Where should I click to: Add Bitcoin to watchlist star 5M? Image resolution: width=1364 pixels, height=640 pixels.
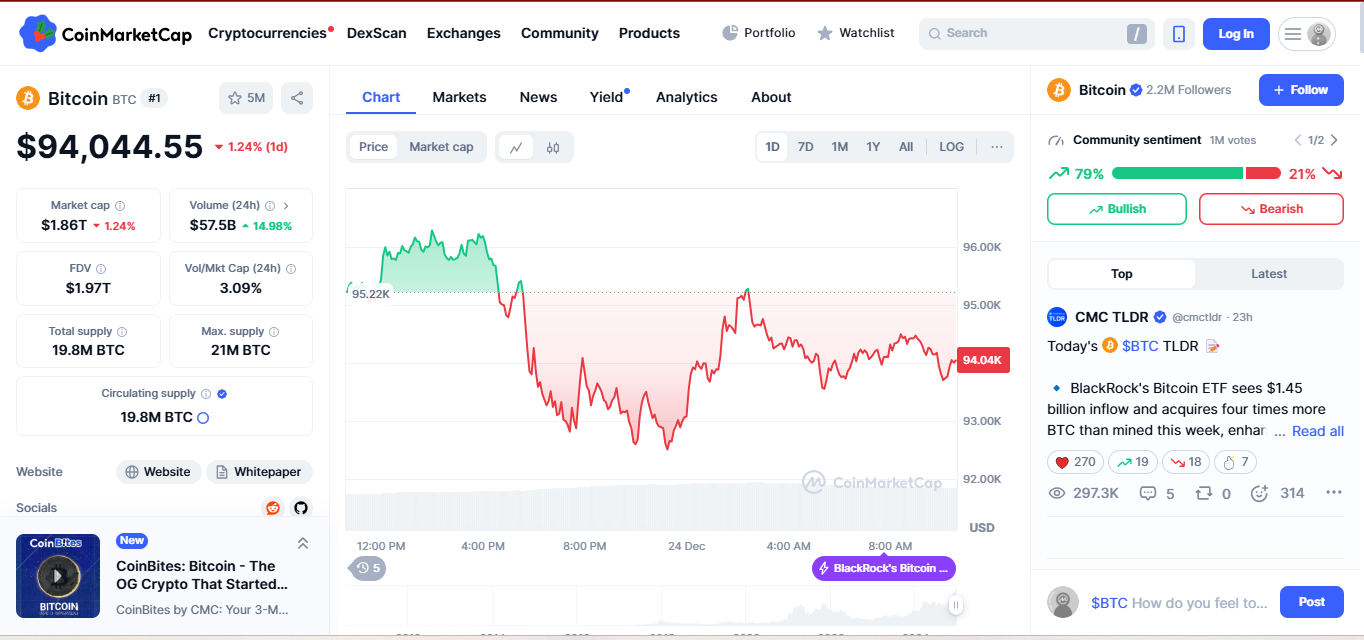pyautogui.click(x=246, y=98)
